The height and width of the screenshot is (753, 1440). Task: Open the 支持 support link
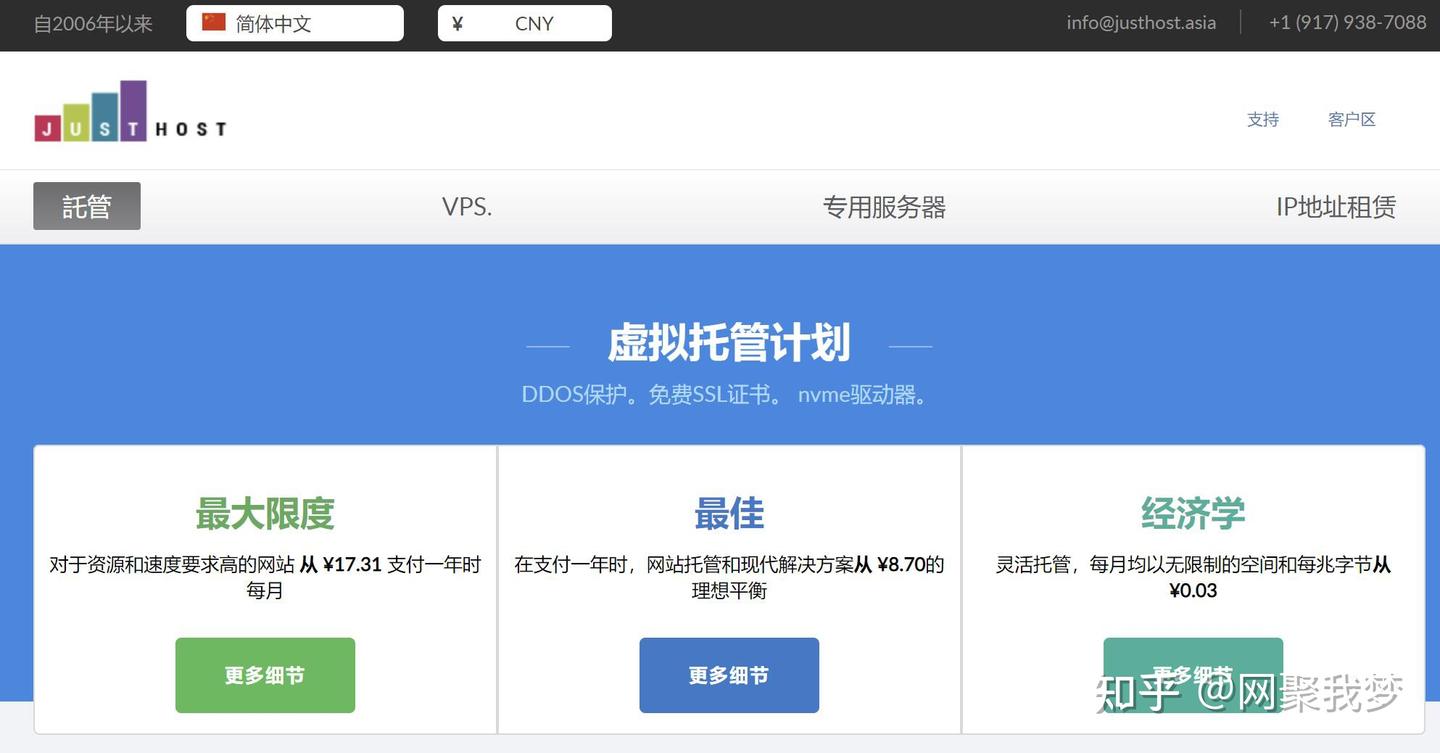coord(1262,119)
